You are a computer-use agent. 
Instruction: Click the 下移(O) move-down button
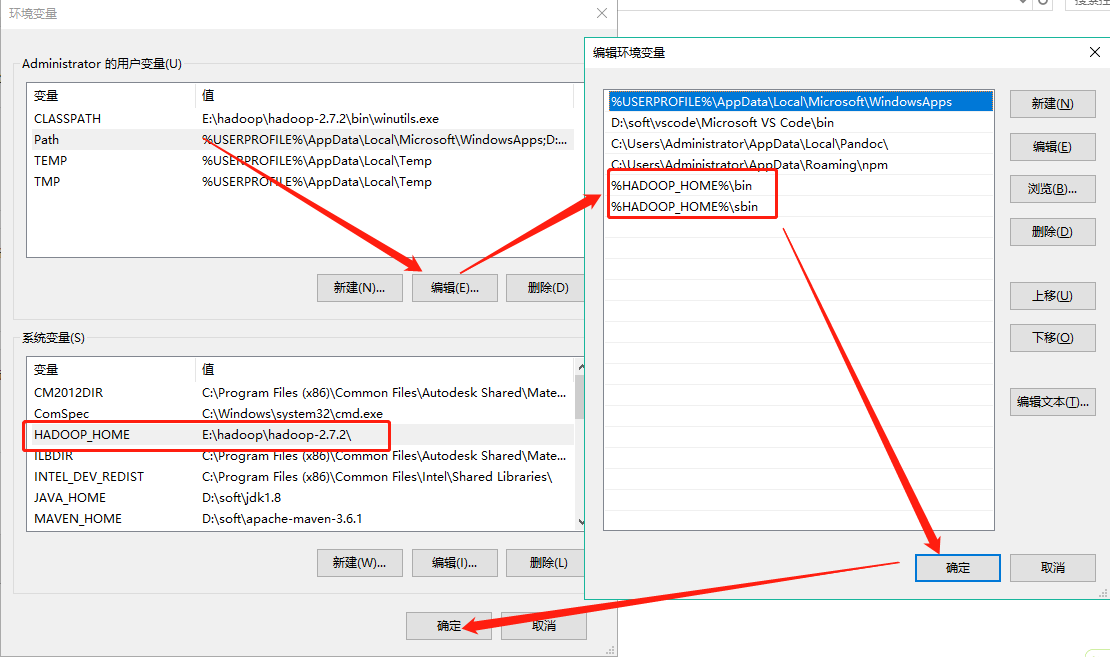(1052, 338)
